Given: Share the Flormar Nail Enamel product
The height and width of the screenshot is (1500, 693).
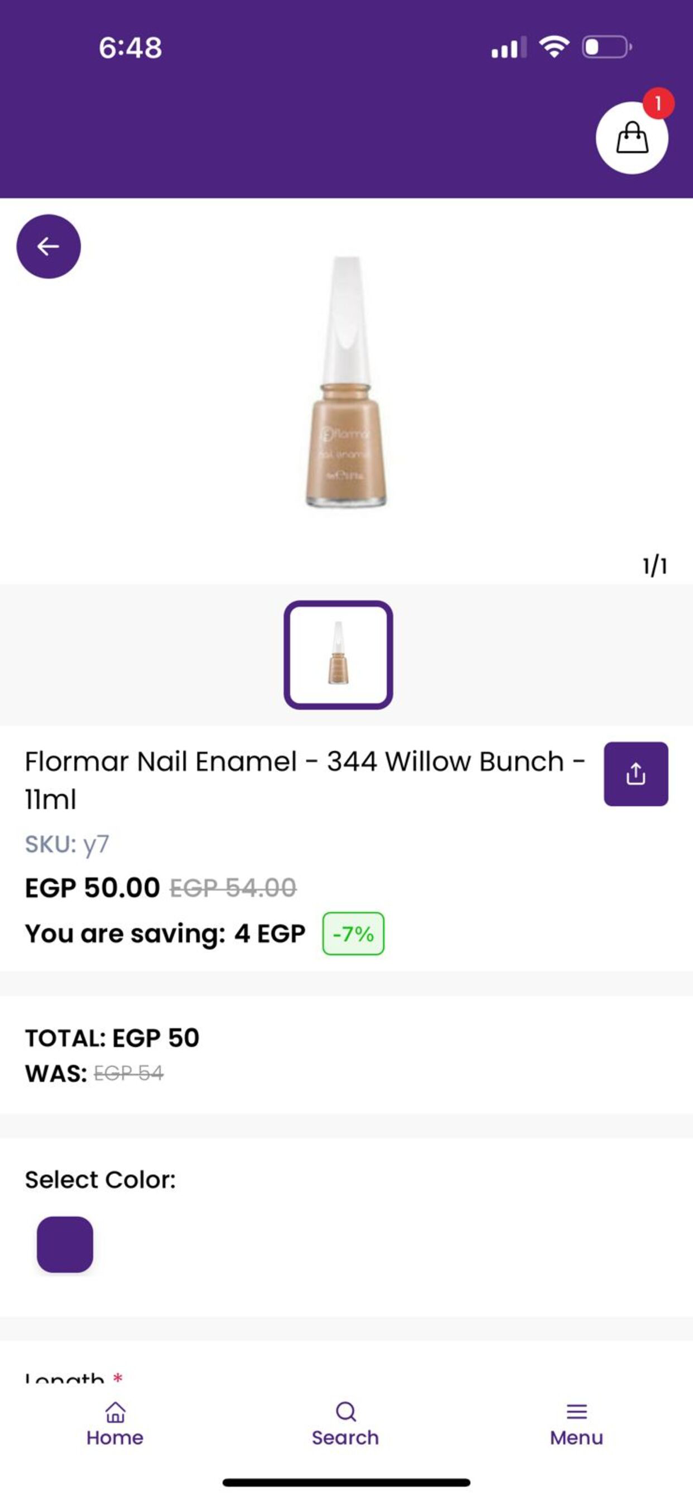Looking at the screenshot, I should pyautogui.click(x=636, y=774).
